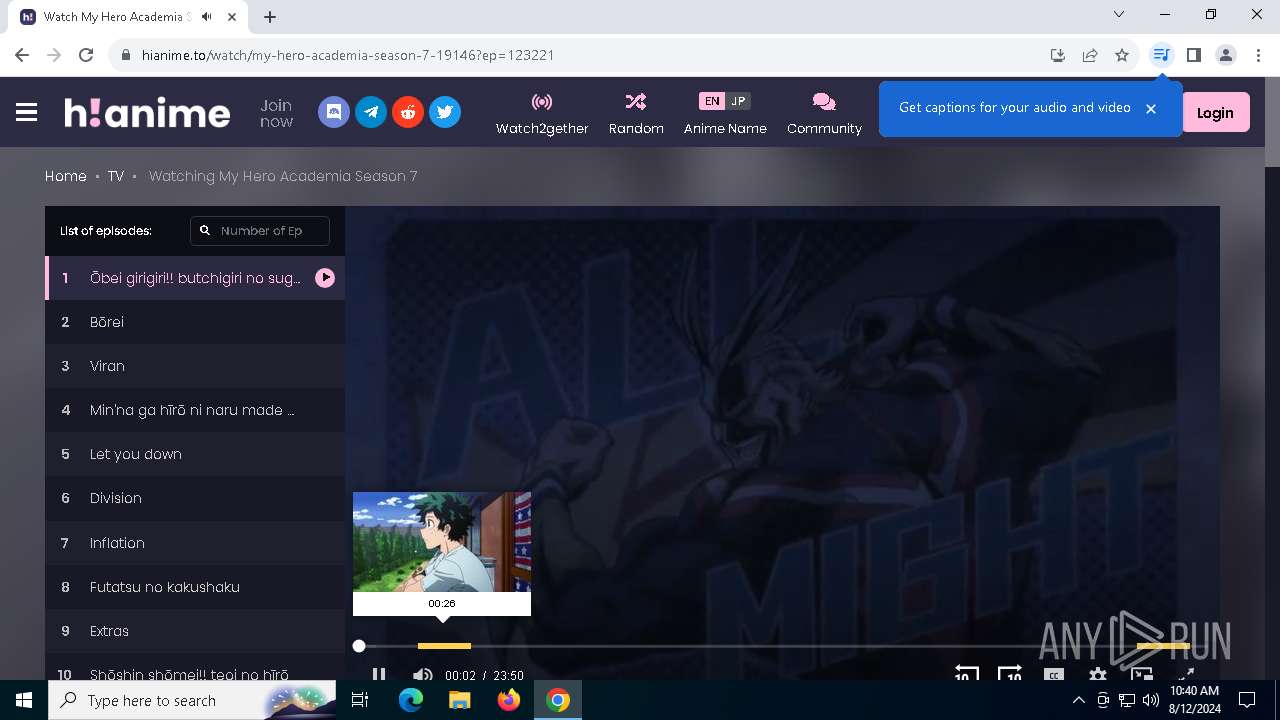
Task: Dismiss the captions tooltip
Action: coord(1151,108)
